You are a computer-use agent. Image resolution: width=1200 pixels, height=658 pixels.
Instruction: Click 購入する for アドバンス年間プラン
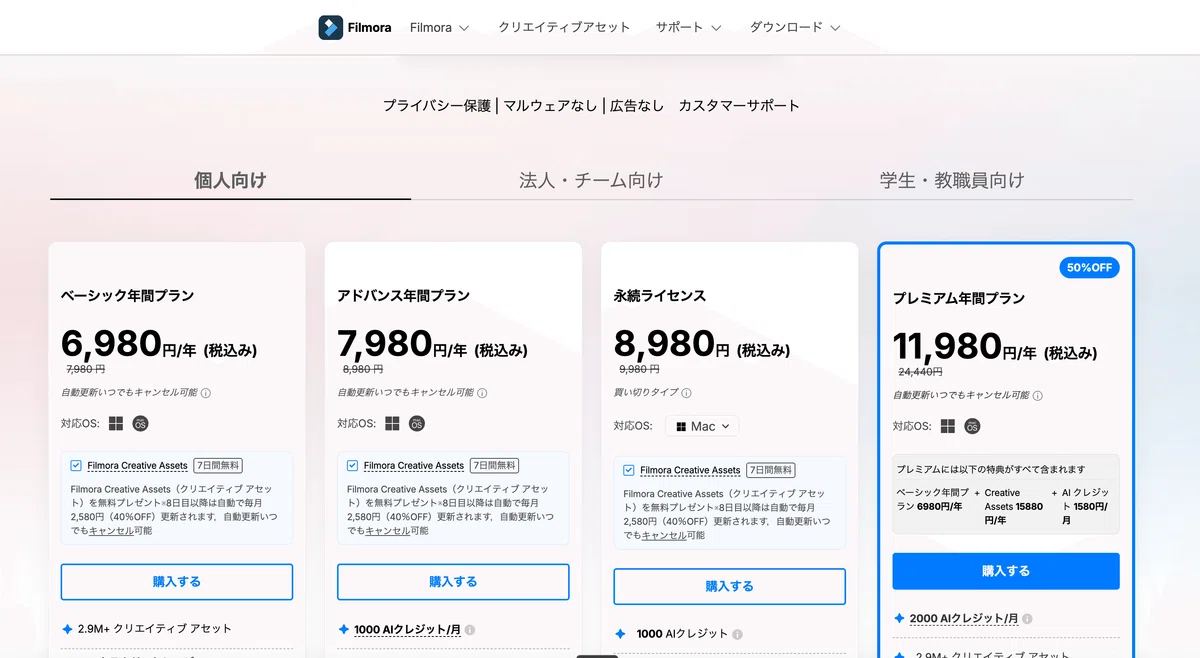tap(453, 581)
